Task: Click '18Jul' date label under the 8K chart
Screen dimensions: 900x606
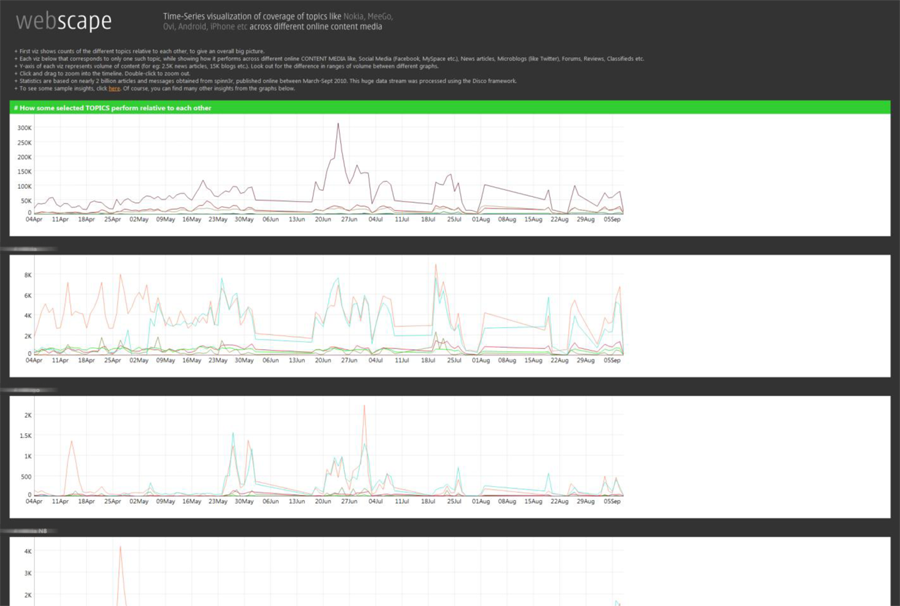Action: tap(428, 360)
